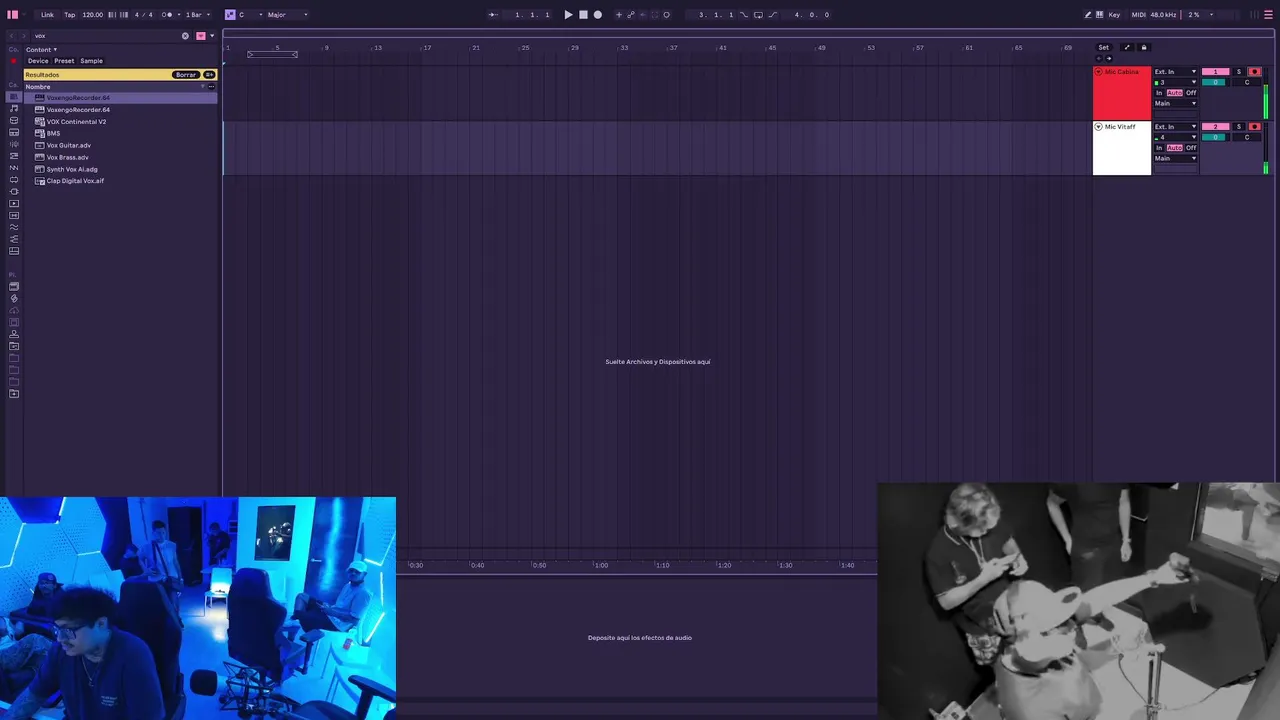Toggle arm on Mic Cabina track
The height and width of the screenshot is (720, 1280).
[x=1255, y=72]
